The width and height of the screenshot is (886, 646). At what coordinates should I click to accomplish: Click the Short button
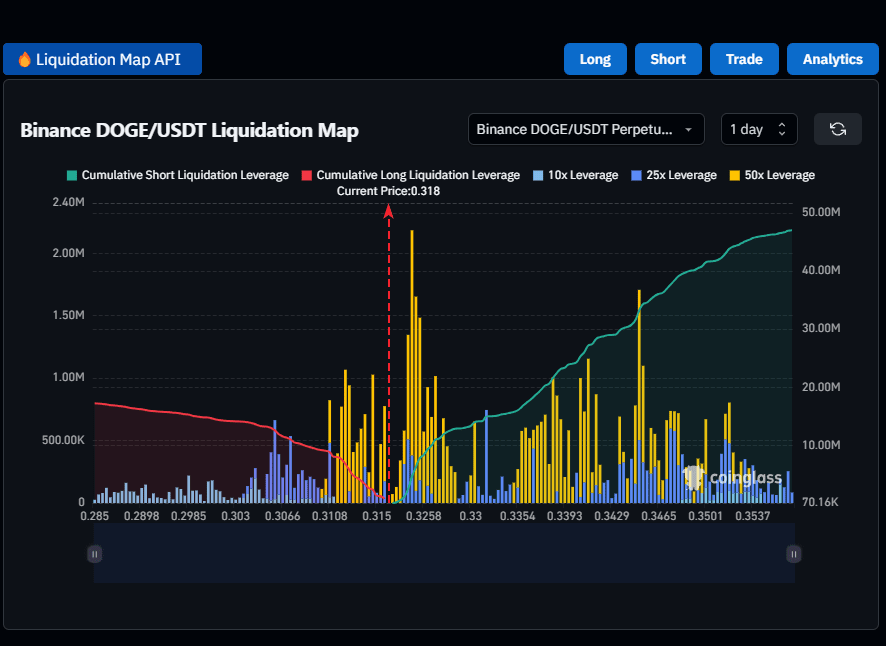click(x=668, y=59)
